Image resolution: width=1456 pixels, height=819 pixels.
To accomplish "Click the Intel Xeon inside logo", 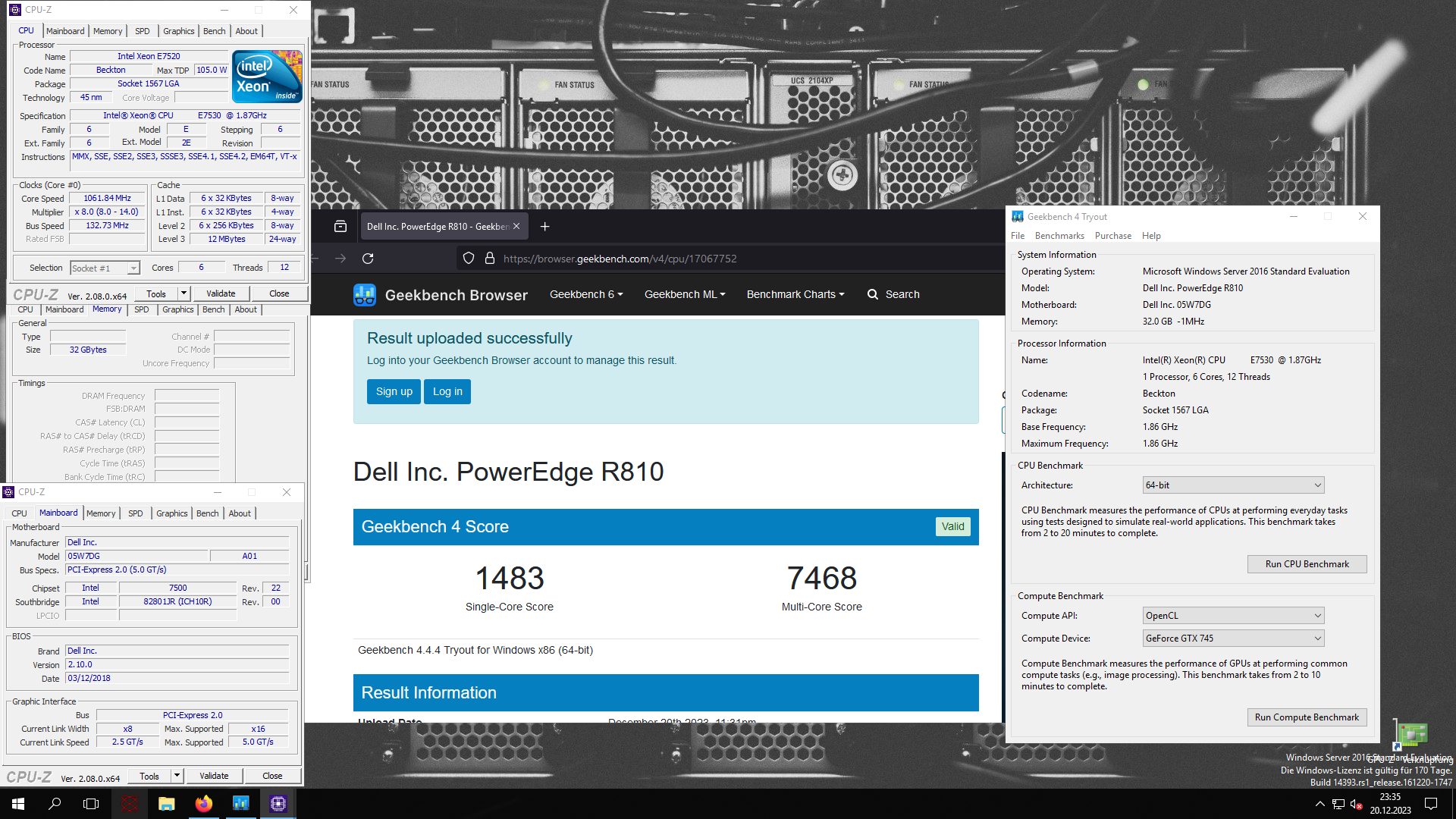I will (x=267, y=77).
